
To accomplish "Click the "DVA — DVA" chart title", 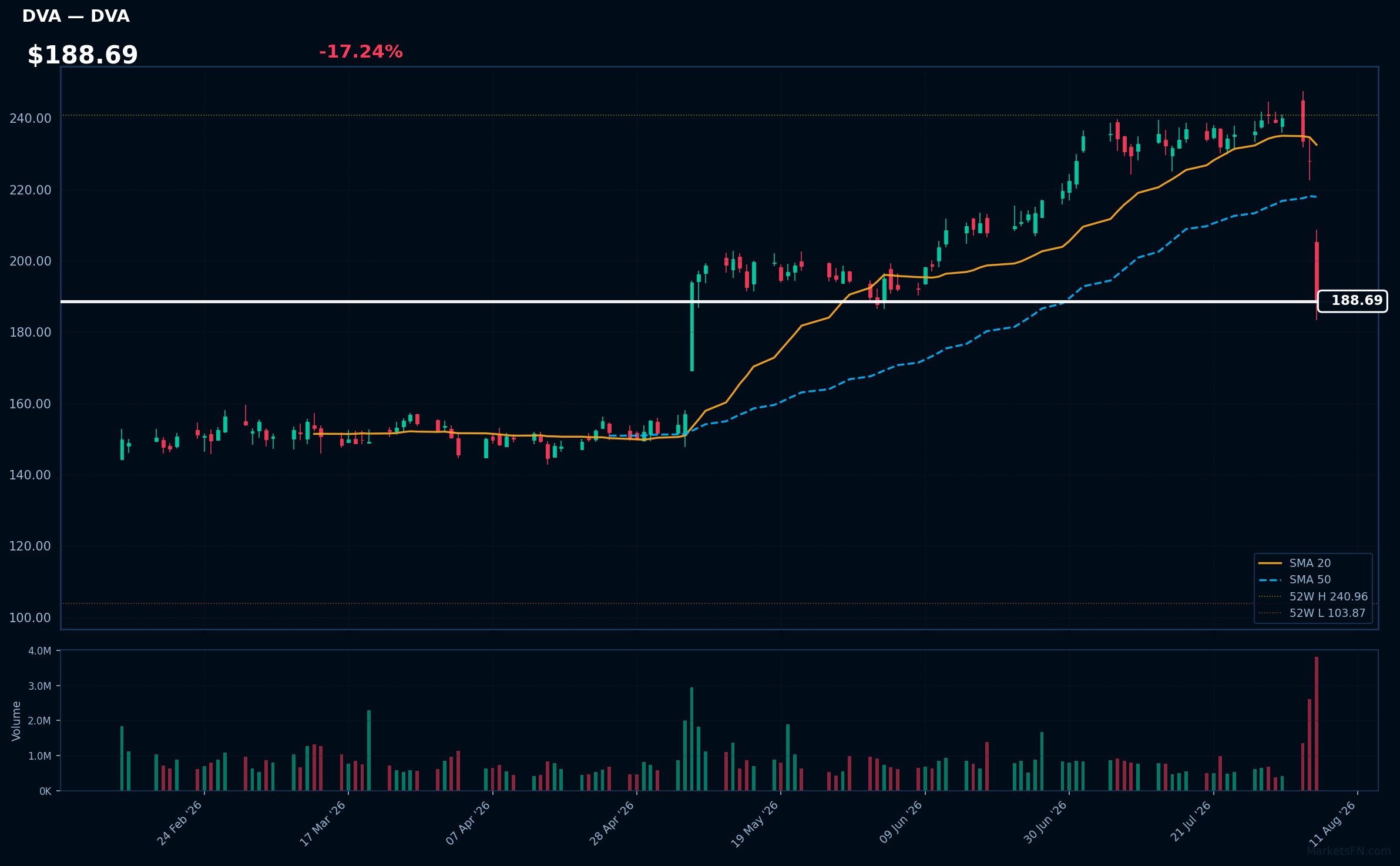I will point(76,16).
